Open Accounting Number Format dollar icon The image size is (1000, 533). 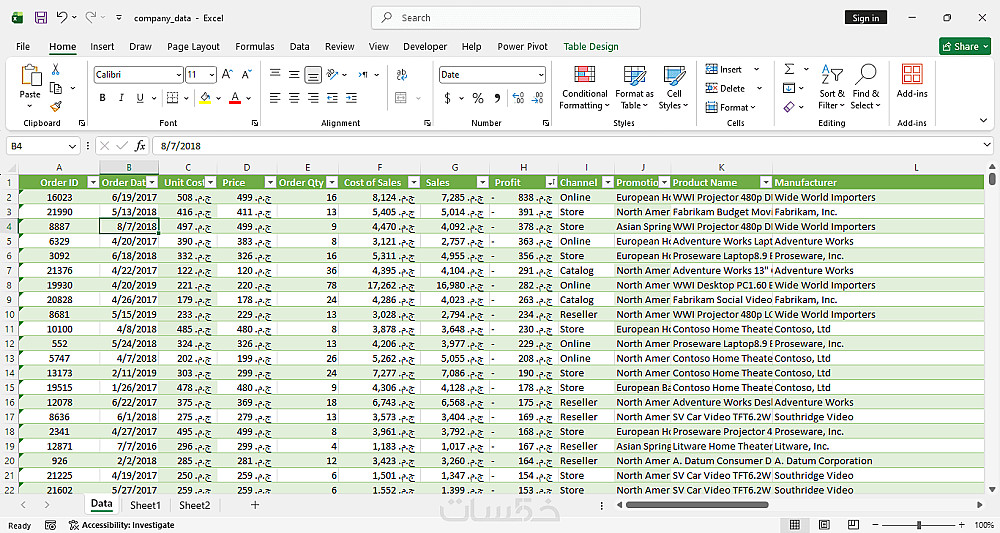pos(447,98)
